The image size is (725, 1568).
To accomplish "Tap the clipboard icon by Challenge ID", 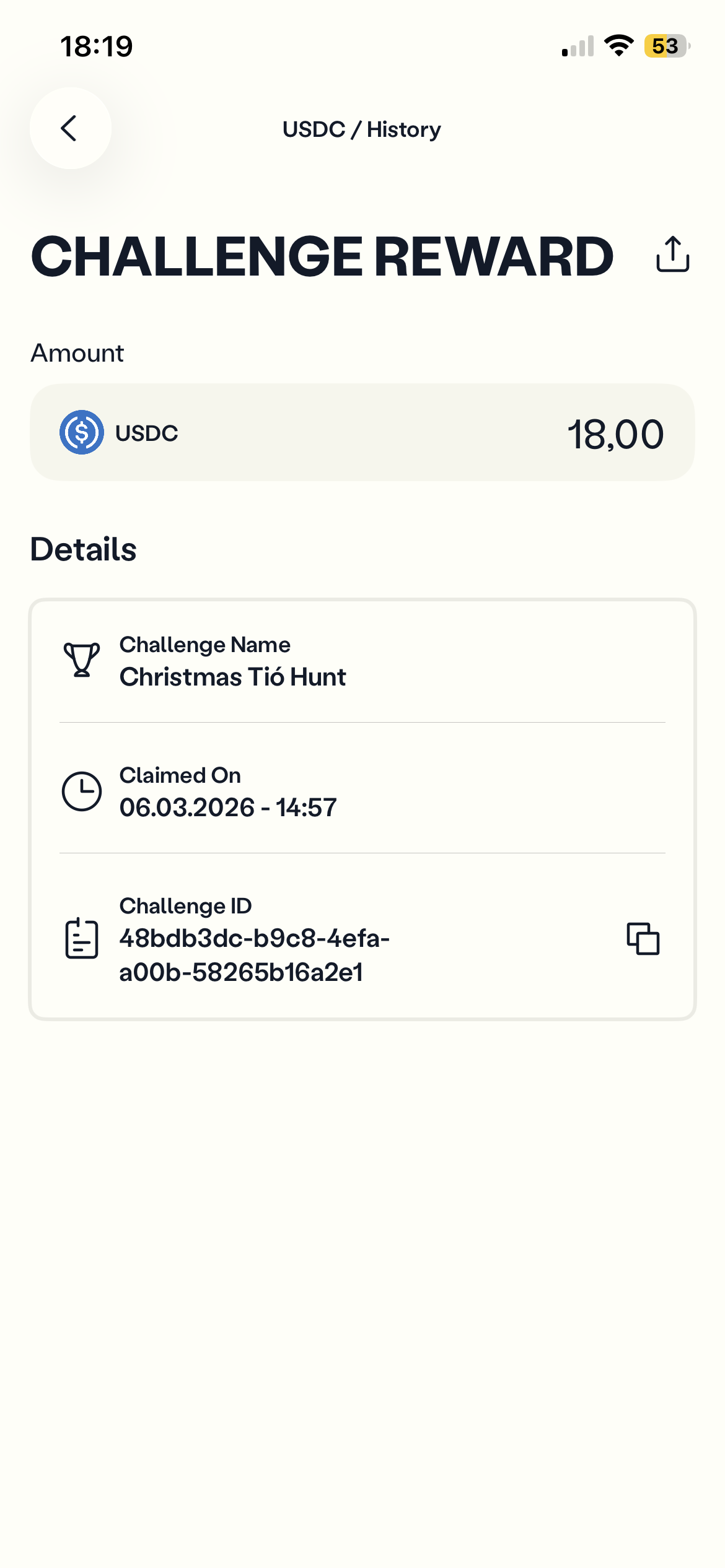I will pos(82,939).
